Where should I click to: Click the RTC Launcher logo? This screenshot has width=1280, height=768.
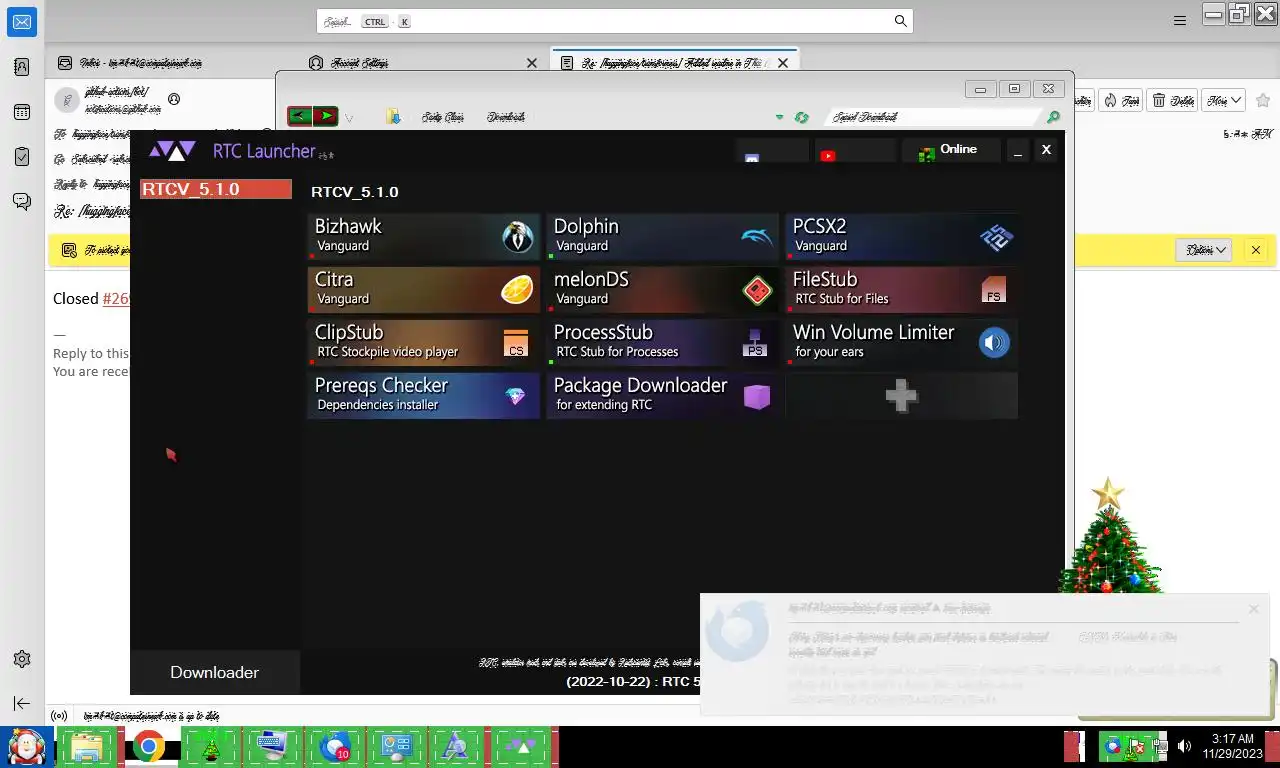172,151
